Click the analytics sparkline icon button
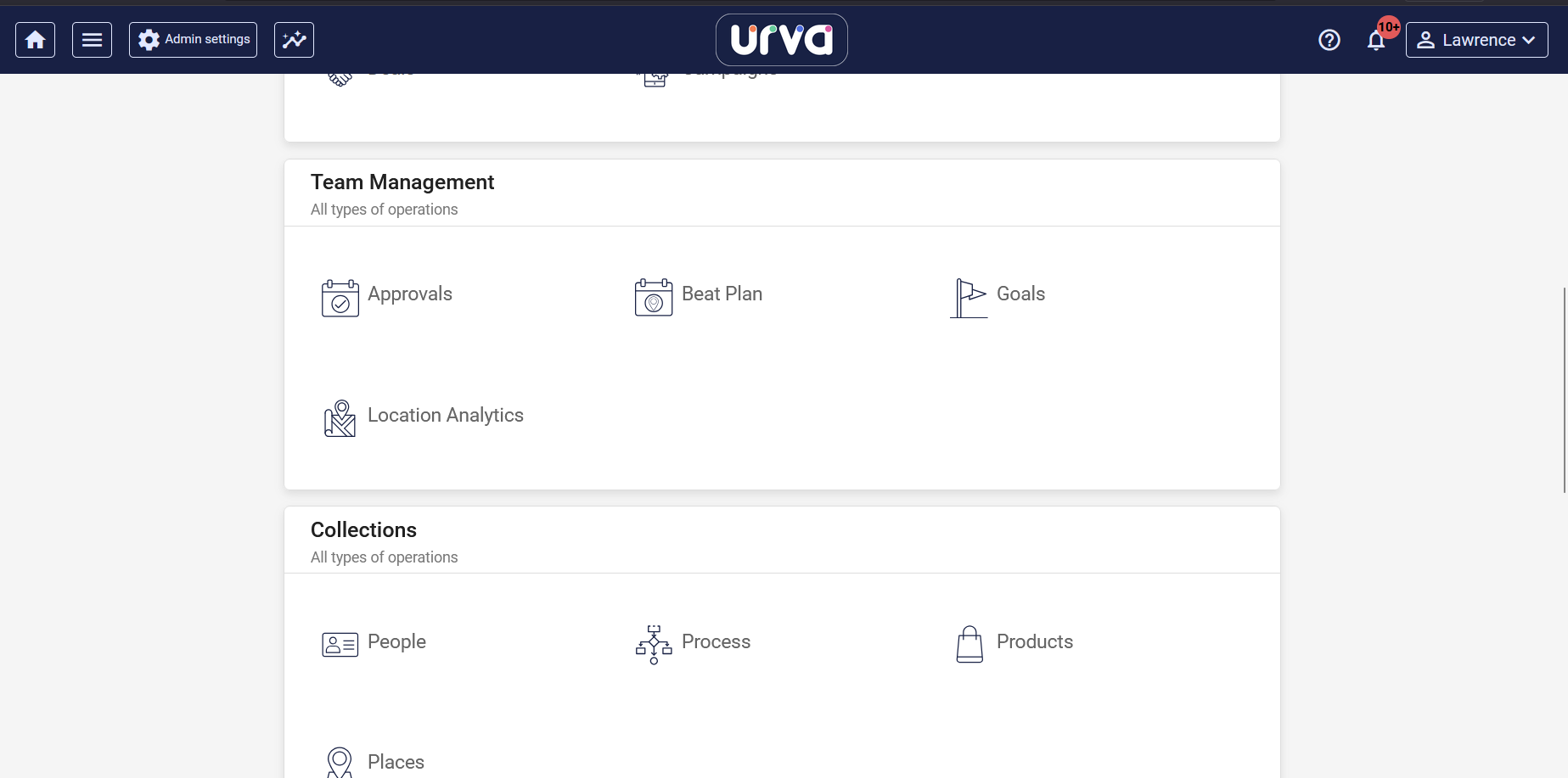1568x778 pixels. [x=294, y=40]
